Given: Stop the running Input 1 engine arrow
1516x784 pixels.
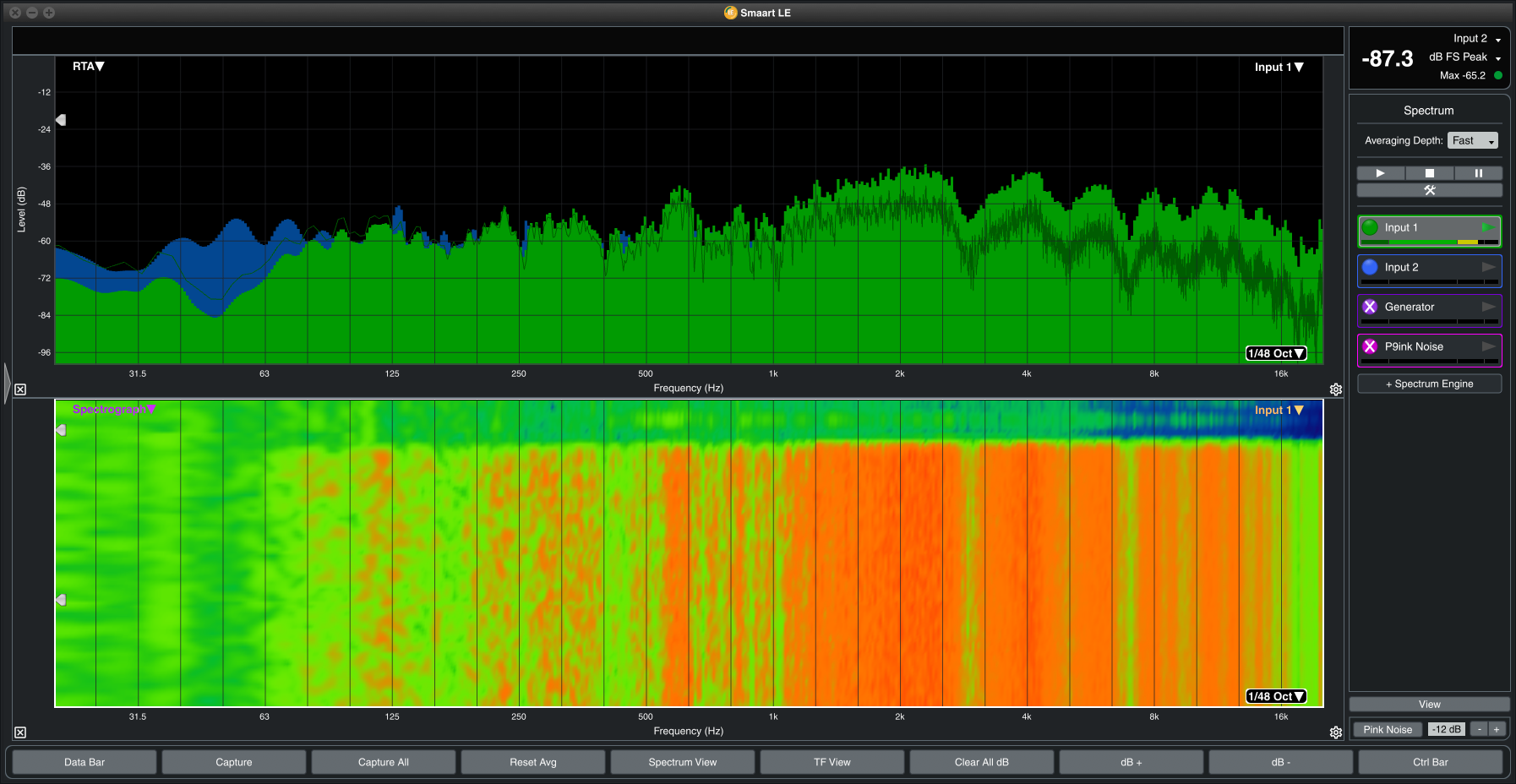Looking at the screenshot, I should (x=1488, y=227).
